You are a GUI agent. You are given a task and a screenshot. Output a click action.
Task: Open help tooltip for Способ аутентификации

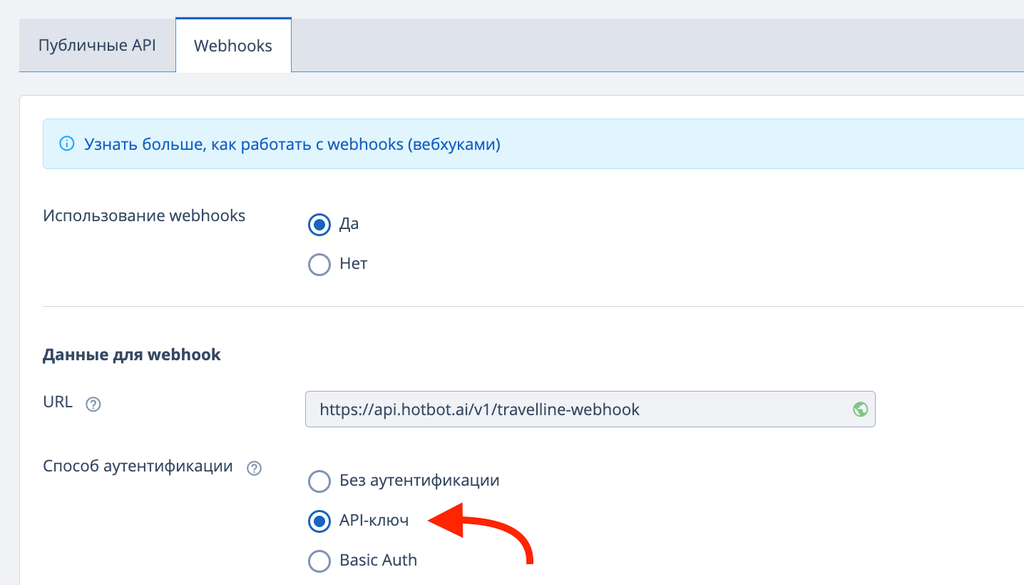pyautogui.click(x=254, y=468)
